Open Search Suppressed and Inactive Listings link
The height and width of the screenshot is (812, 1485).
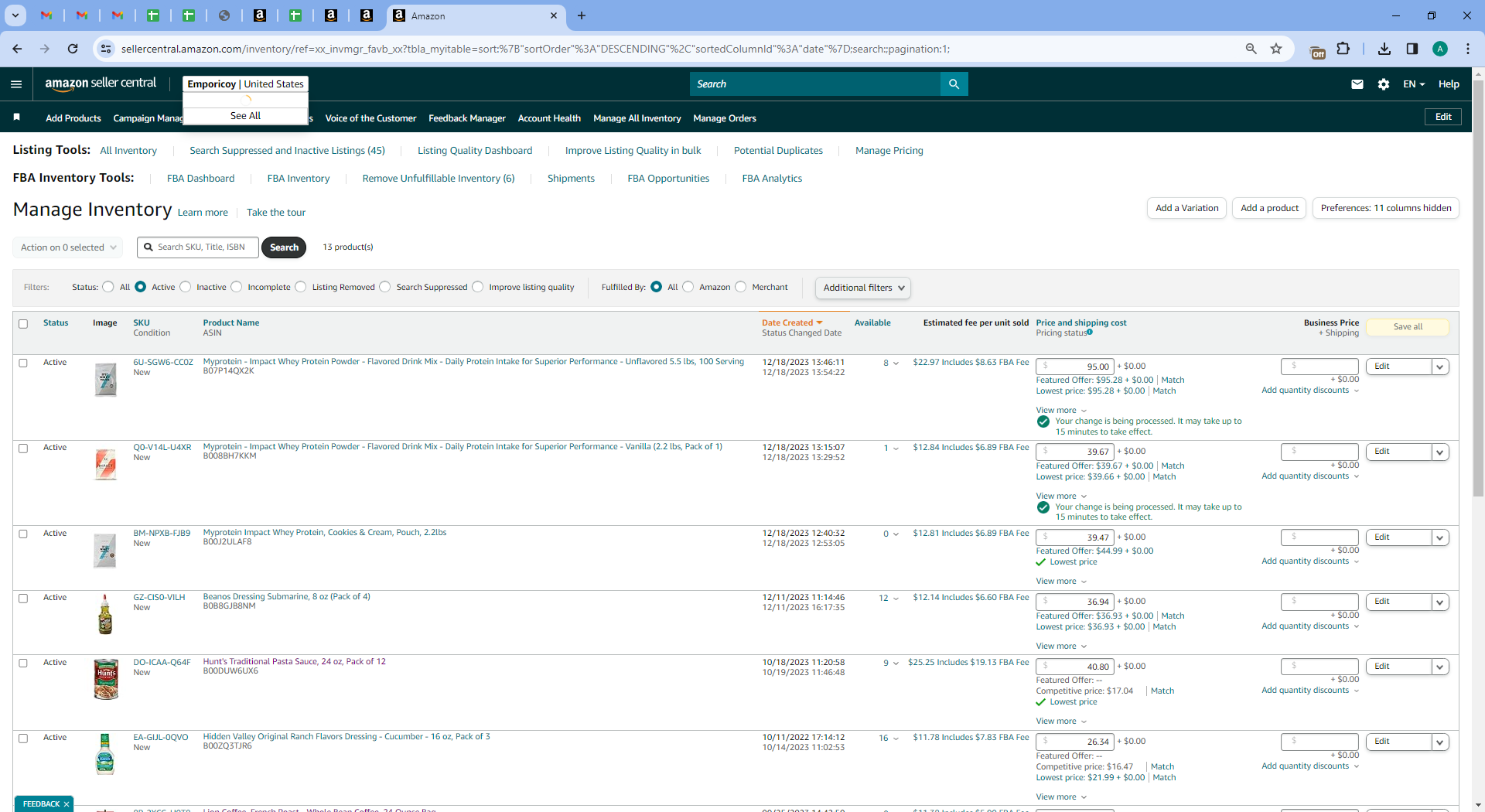tap(287, 151)
